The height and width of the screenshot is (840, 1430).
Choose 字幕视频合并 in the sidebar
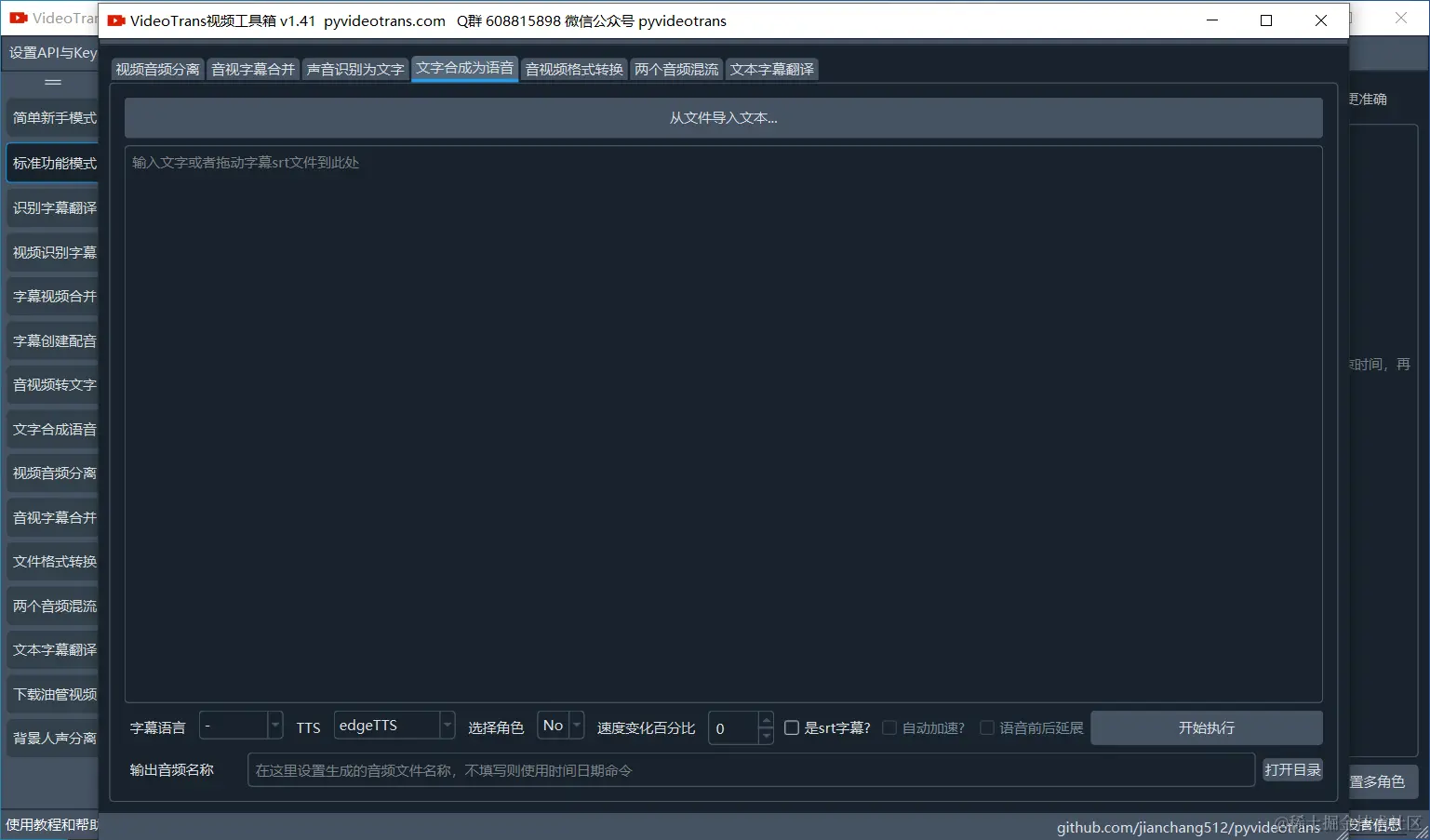click(x=53, y=296)
